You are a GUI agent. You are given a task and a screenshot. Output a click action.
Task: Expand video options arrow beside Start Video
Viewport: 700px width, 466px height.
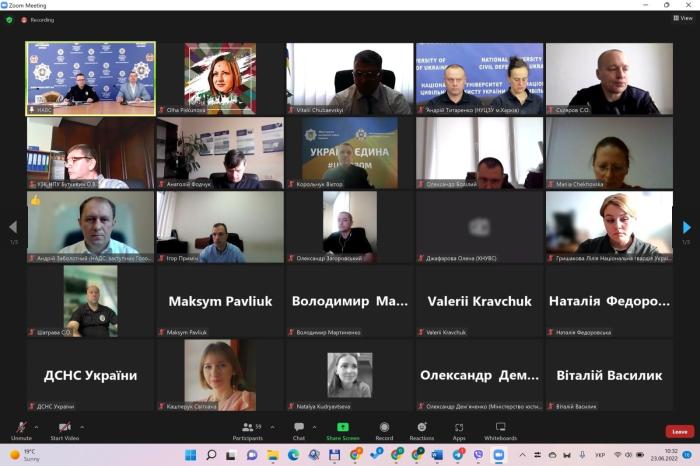[82, 426]
